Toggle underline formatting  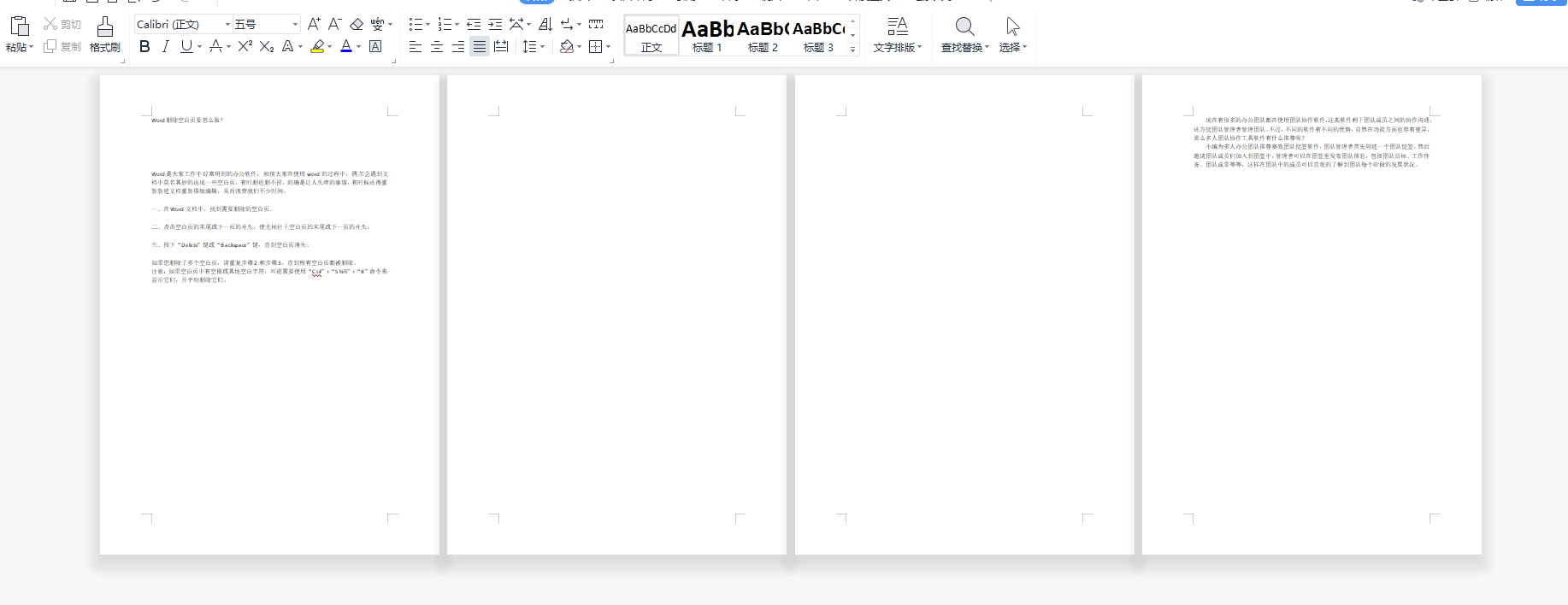tap(186, 47)
